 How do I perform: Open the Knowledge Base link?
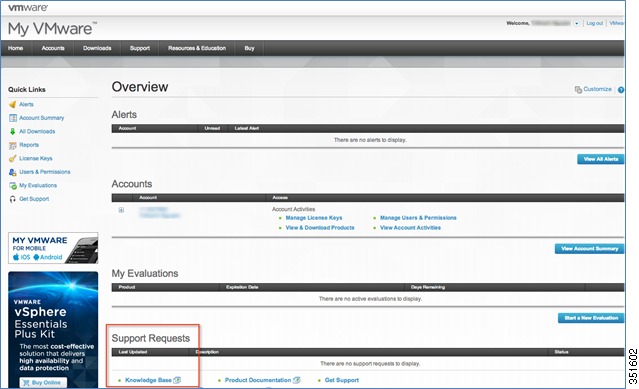click(x=148, y=380)
